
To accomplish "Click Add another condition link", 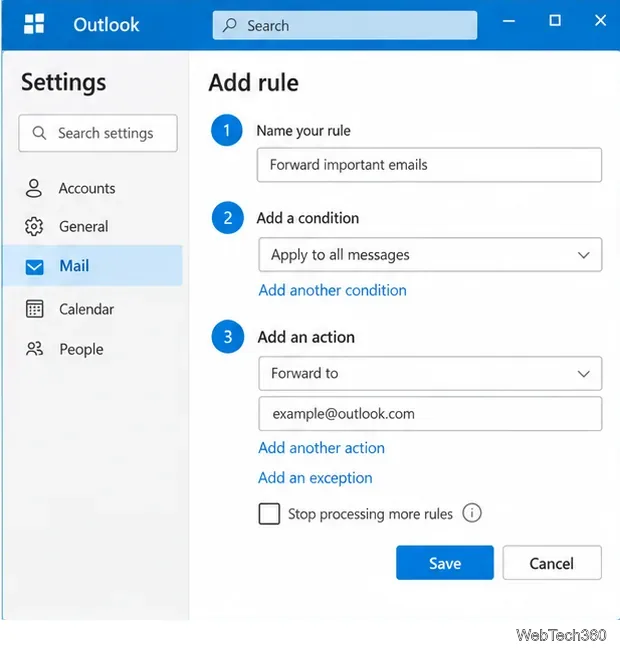I will coord(333,290).
